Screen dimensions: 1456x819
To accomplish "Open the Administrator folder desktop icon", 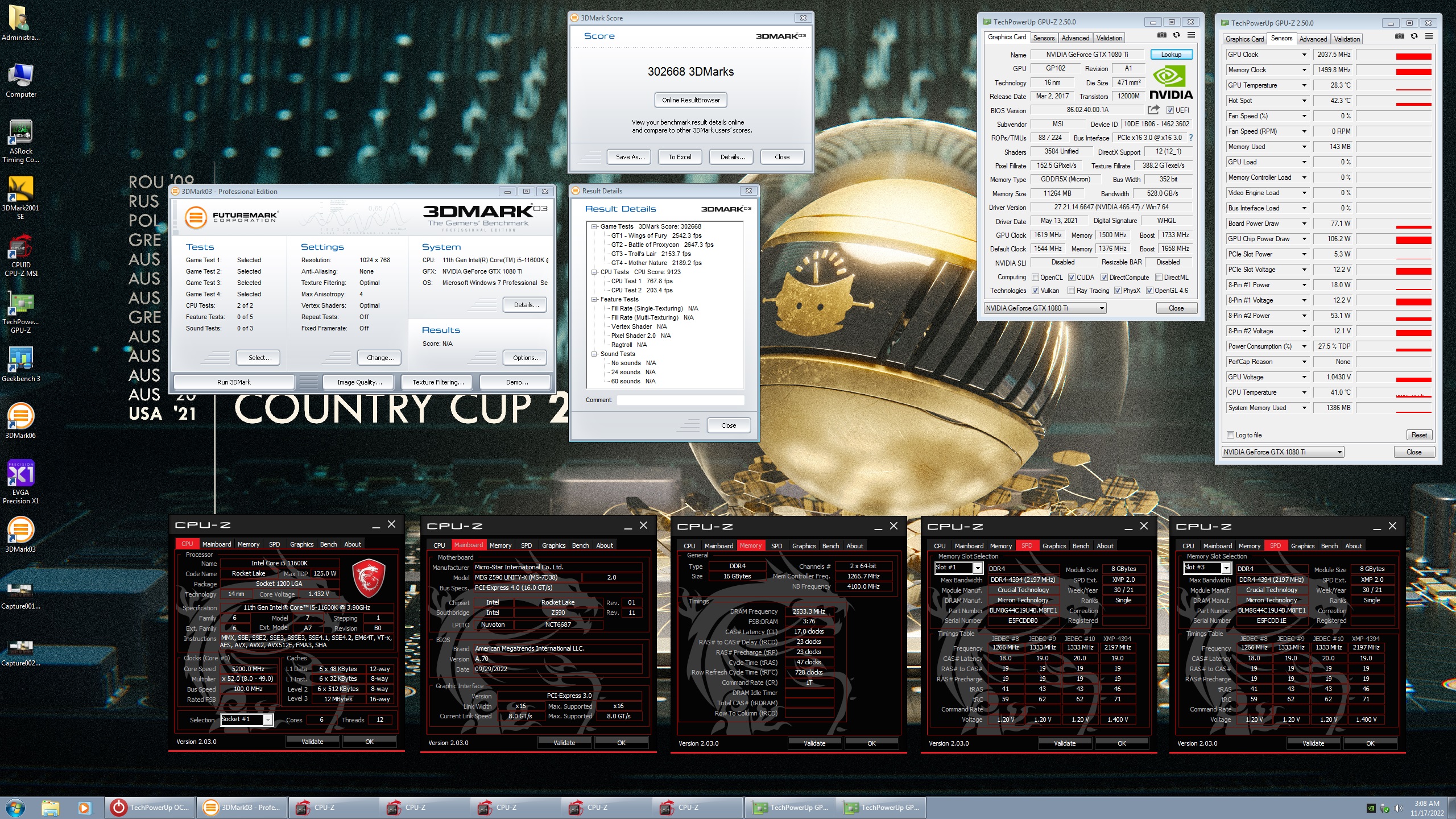I will (20, 23).
